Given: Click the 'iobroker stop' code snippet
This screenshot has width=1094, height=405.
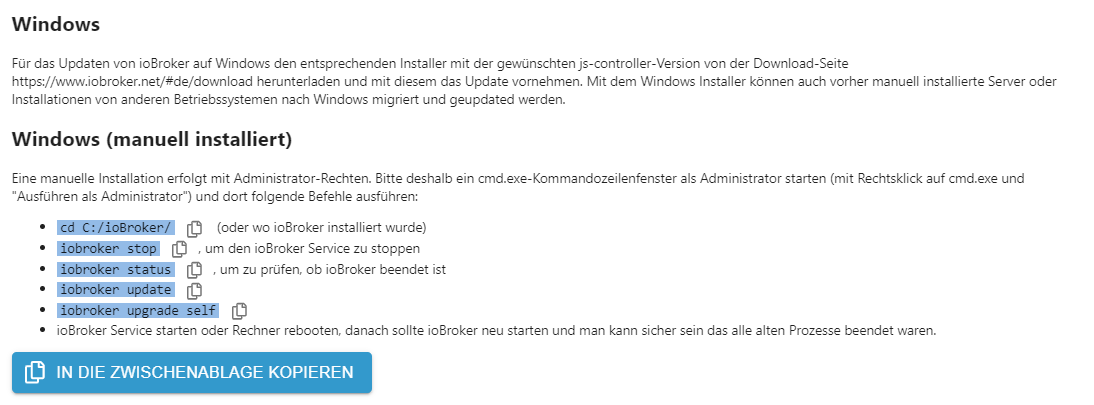Looking at the screenshot, I should 109,249.
